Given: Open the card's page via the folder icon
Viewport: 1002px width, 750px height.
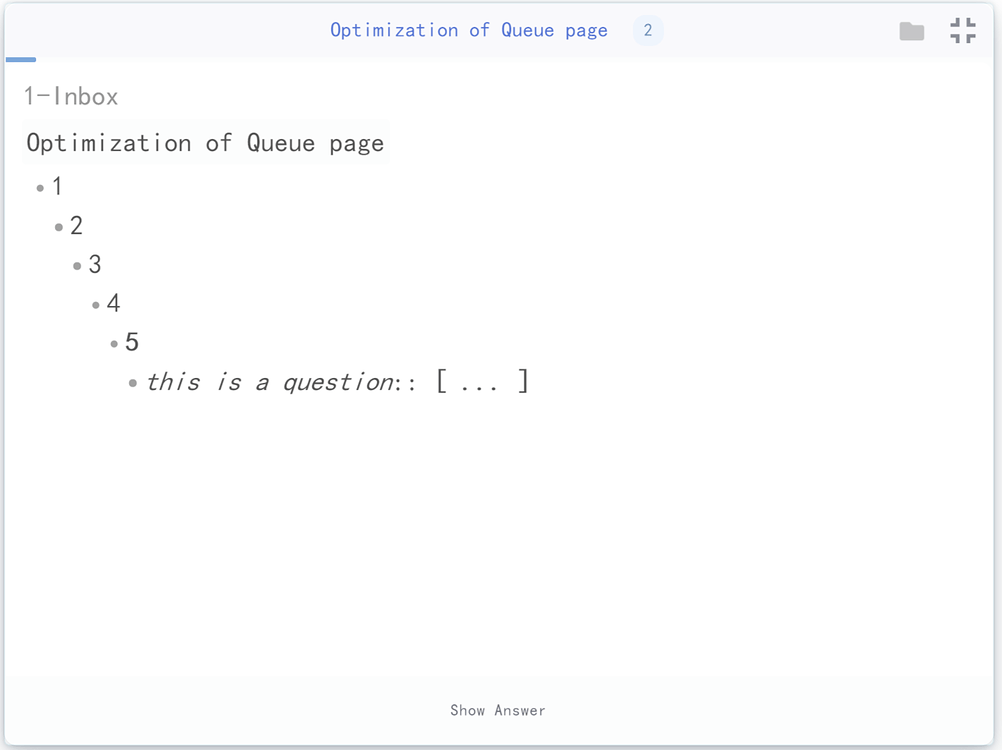Looking at the screenshot, I should (x=911, y=30).
